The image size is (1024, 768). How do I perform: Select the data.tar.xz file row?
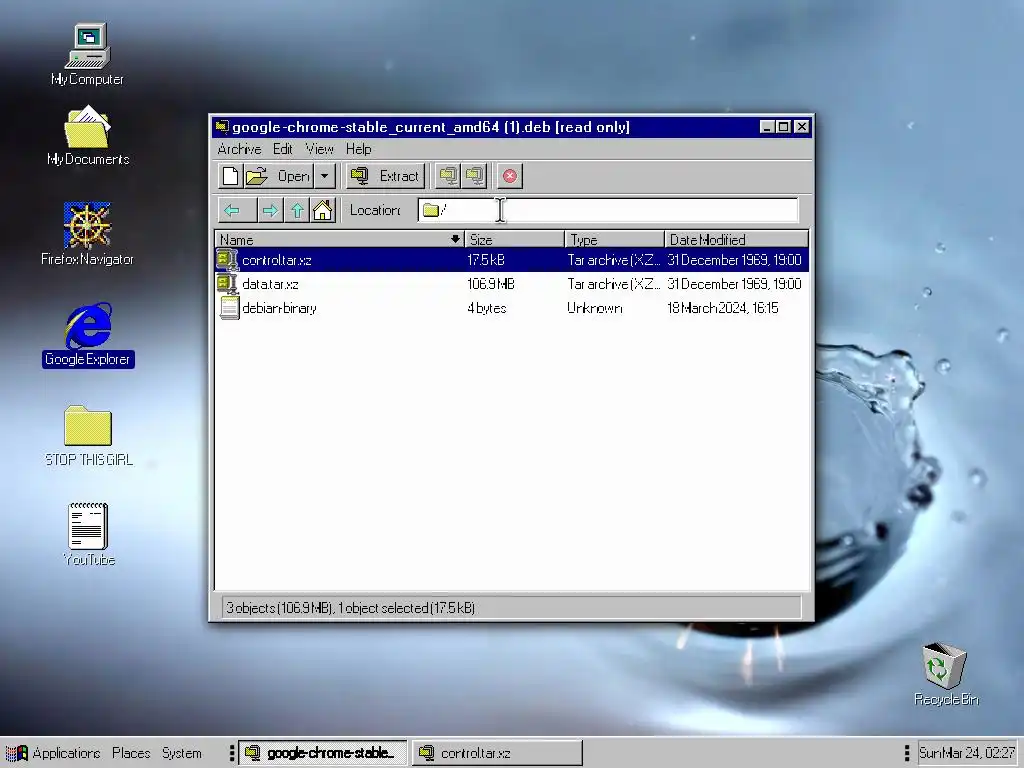click(512, 284)
